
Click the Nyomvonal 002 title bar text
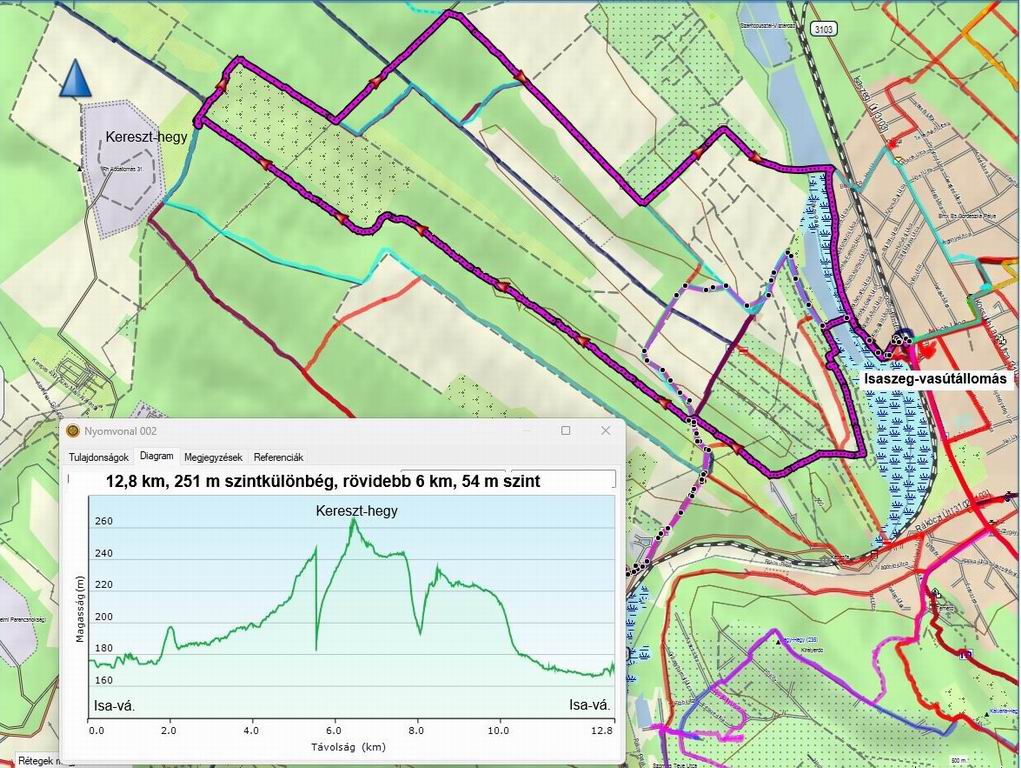pyautogui.click(x=122, y=431)
